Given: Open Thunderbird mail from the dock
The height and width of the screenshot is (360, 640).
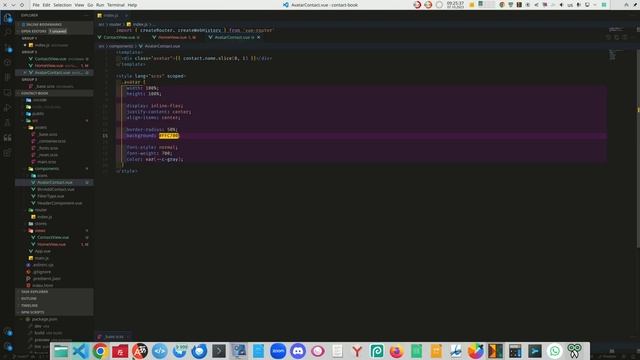Looking at the screenshot, I should [199, 351].
